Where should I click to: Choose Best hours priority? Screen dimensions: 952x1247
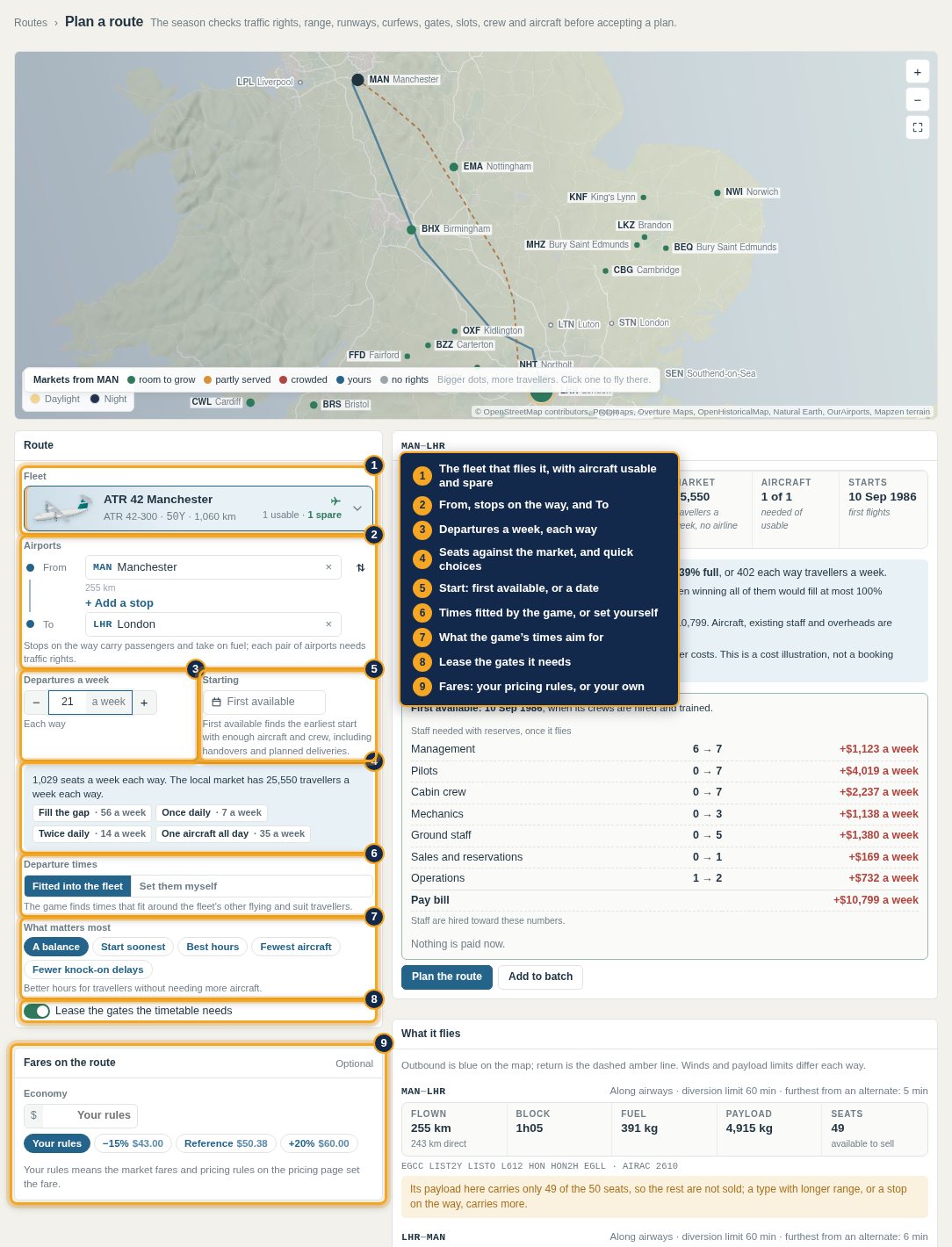coord(213,947)
